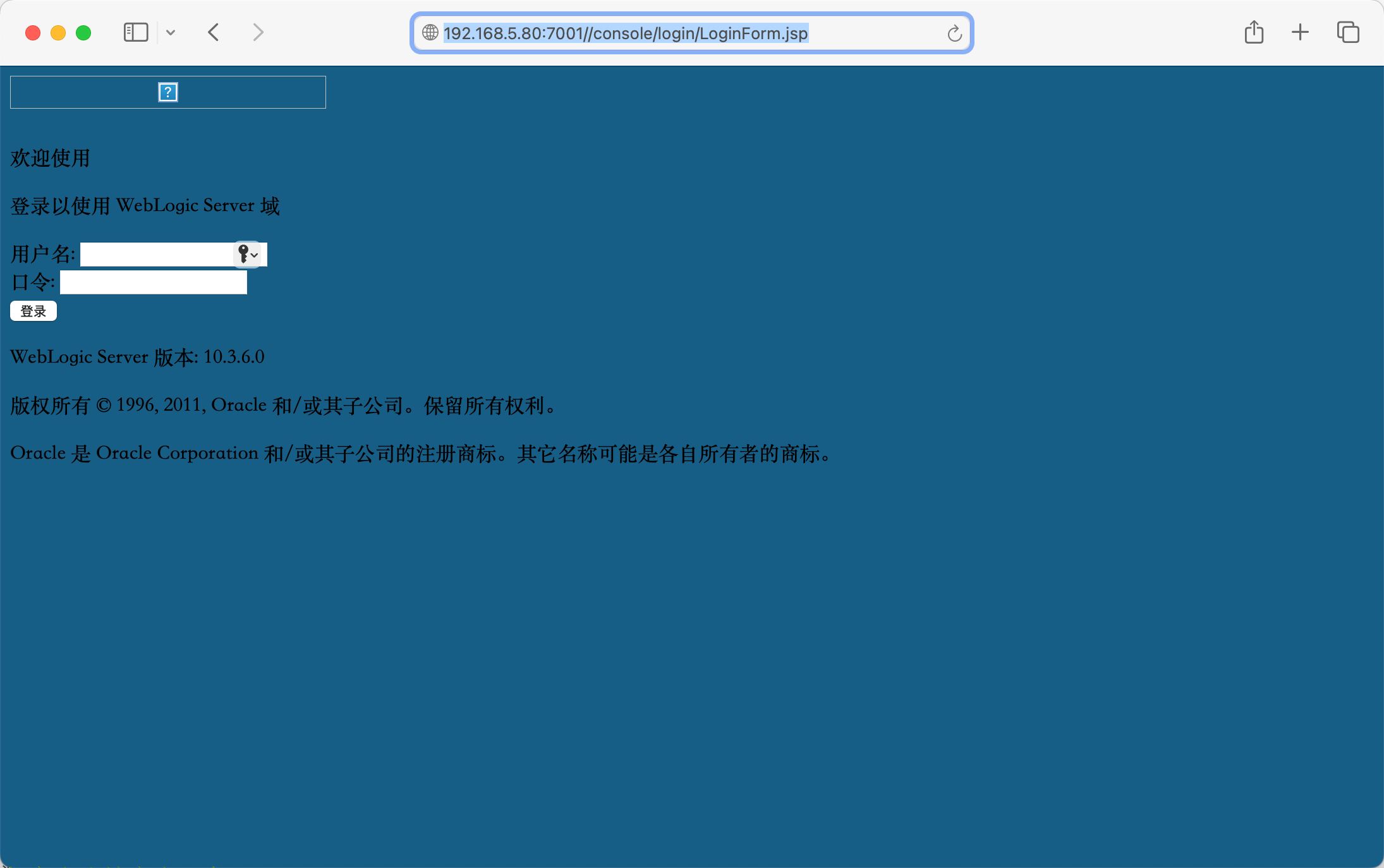Click the WebLogic Server 版本 text line
The width and height of the screenshot is (1384, 868).
pos(137,357)
